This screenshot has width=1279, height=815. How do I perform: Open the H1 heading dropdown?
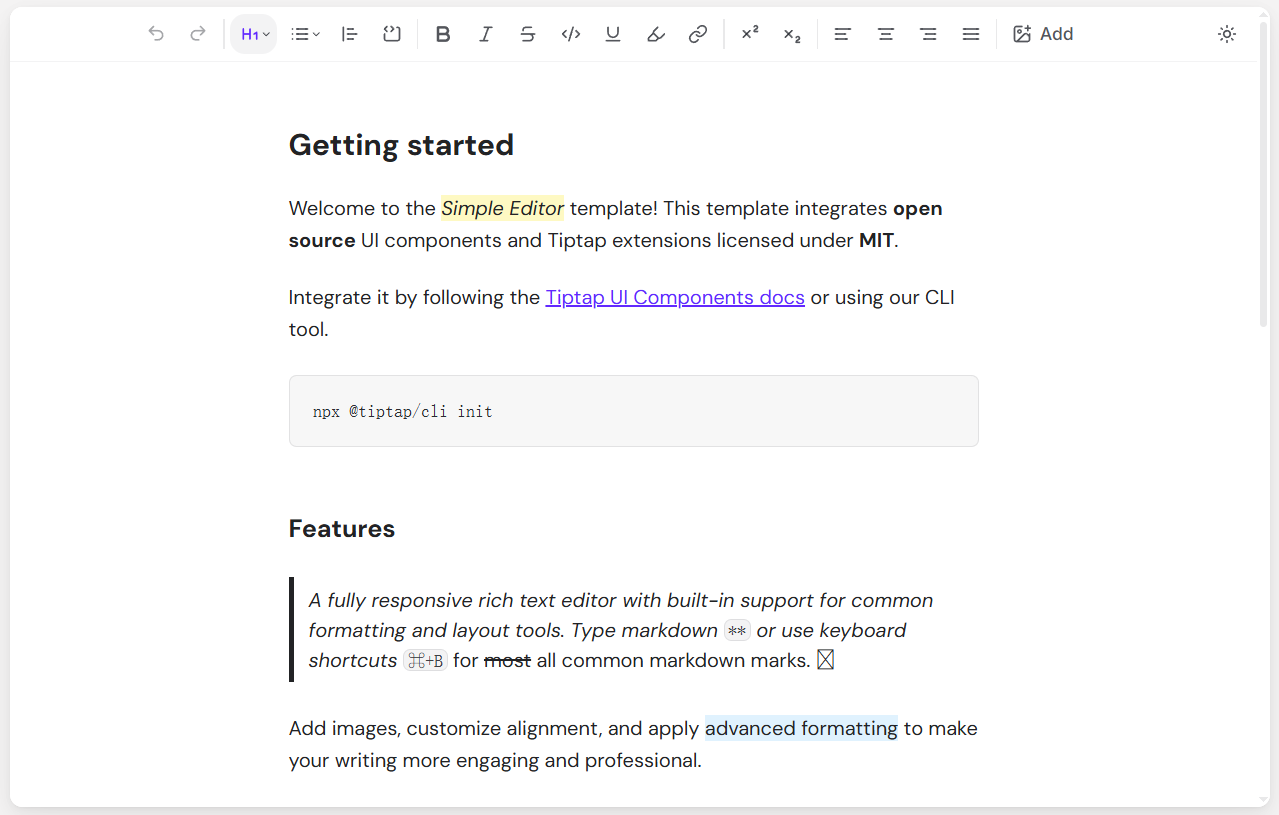(x=254, y=34)
